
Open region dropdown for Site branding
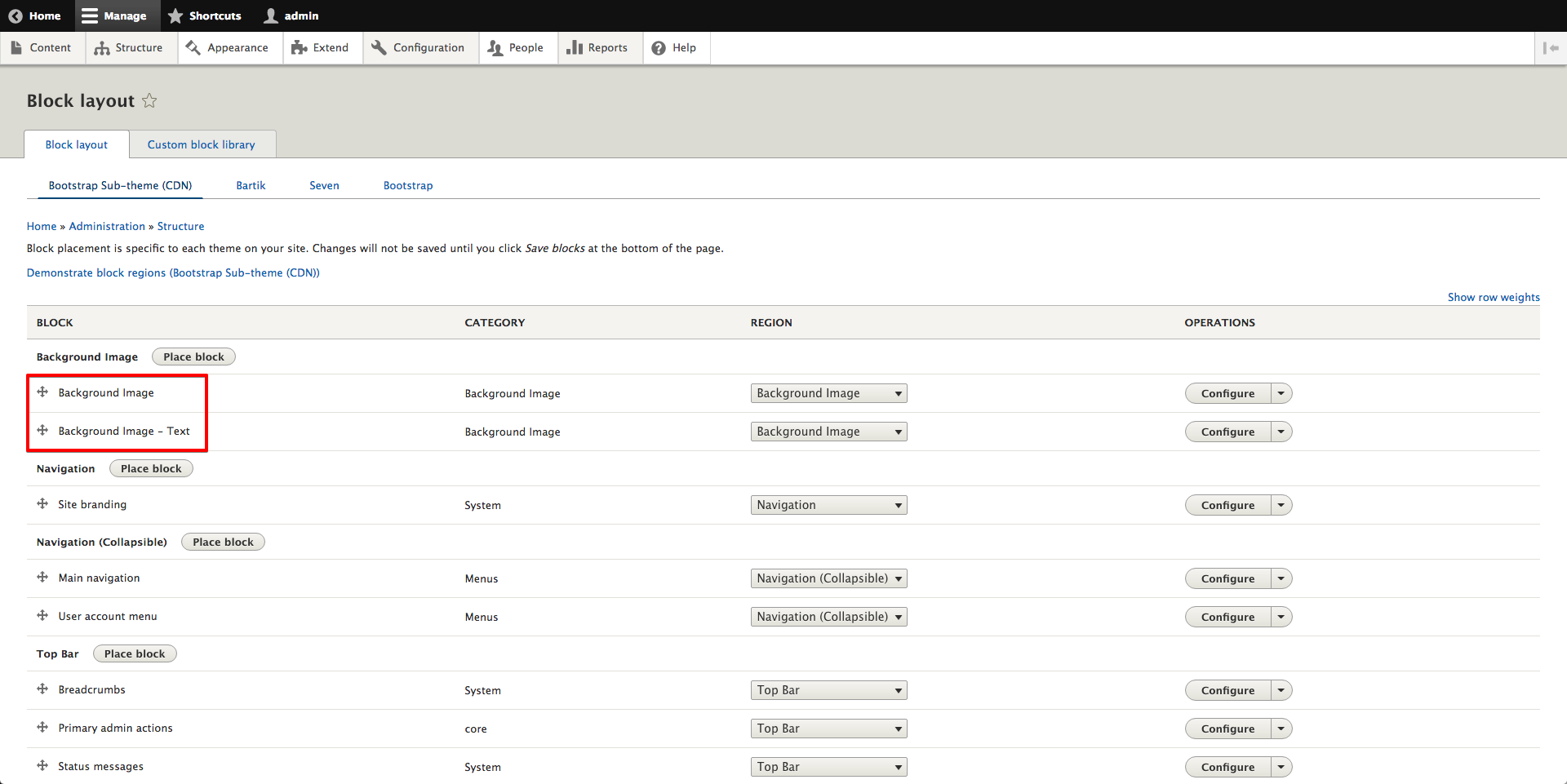828,505
